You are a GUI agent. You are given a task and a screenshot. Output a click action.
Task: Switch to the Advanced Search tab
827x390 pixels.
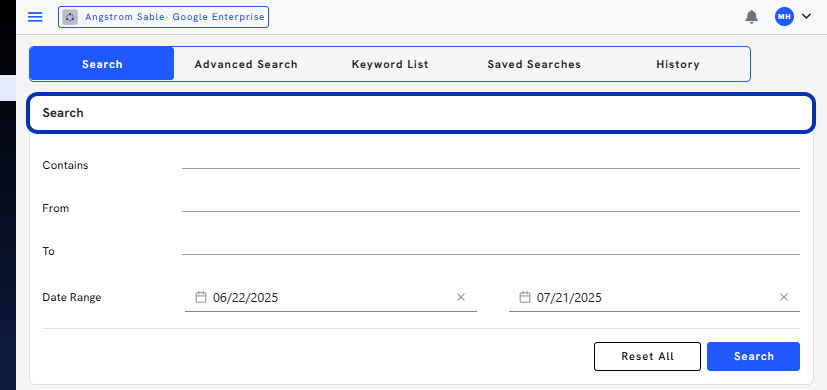[246, 64]
